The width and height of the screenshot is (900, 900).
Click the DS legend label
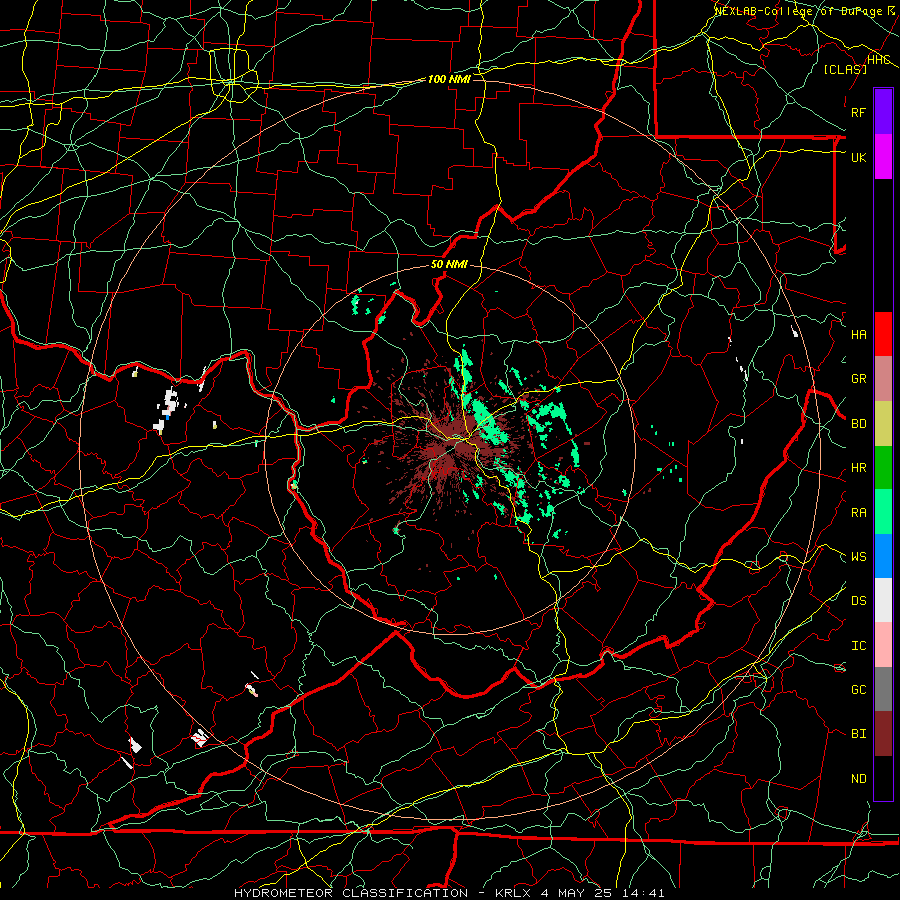click(x=858, y=601)
